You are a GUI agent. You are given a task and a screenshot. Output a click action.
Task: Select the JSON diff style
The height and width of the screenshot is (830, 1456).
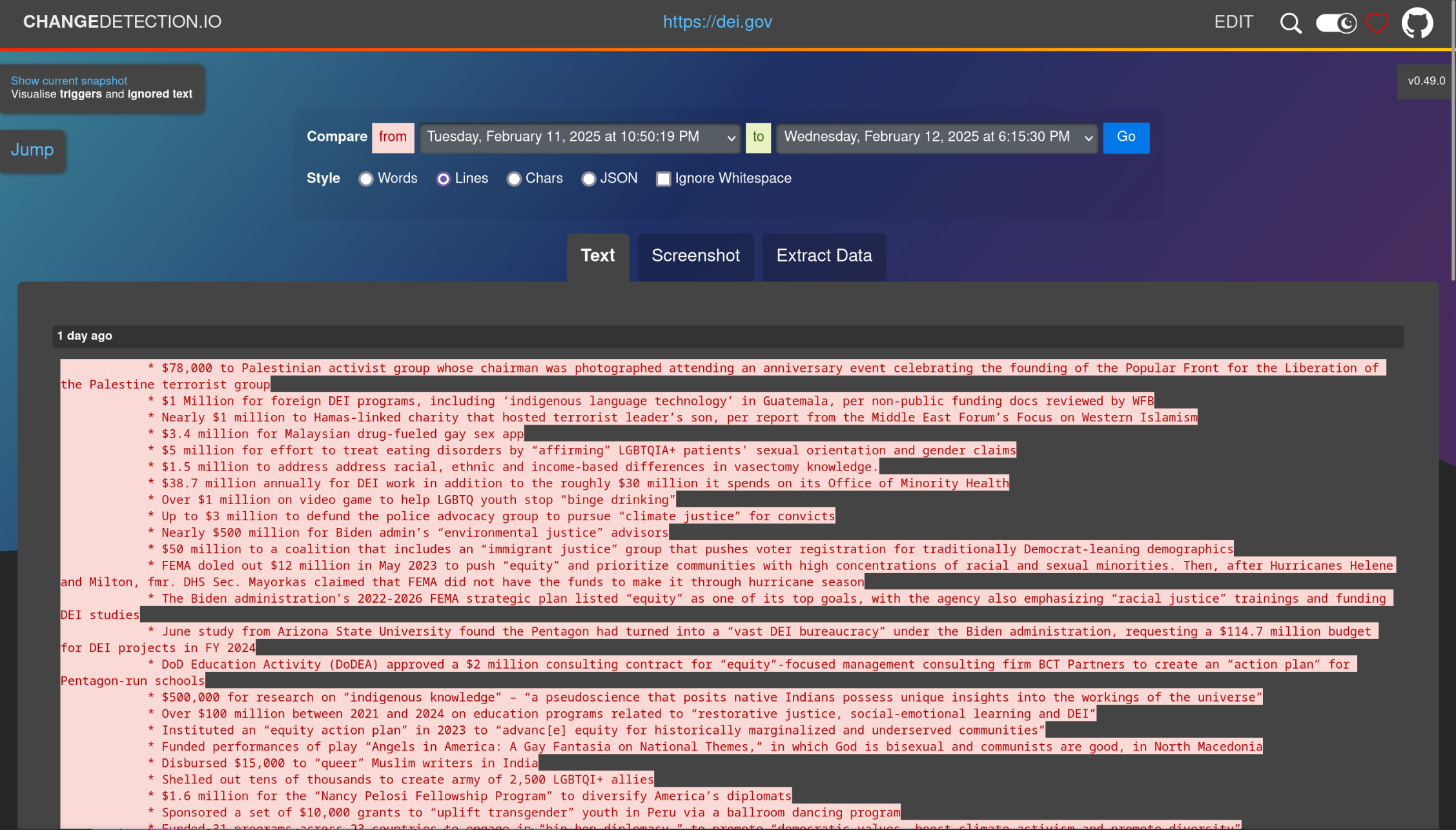[588, 179]
